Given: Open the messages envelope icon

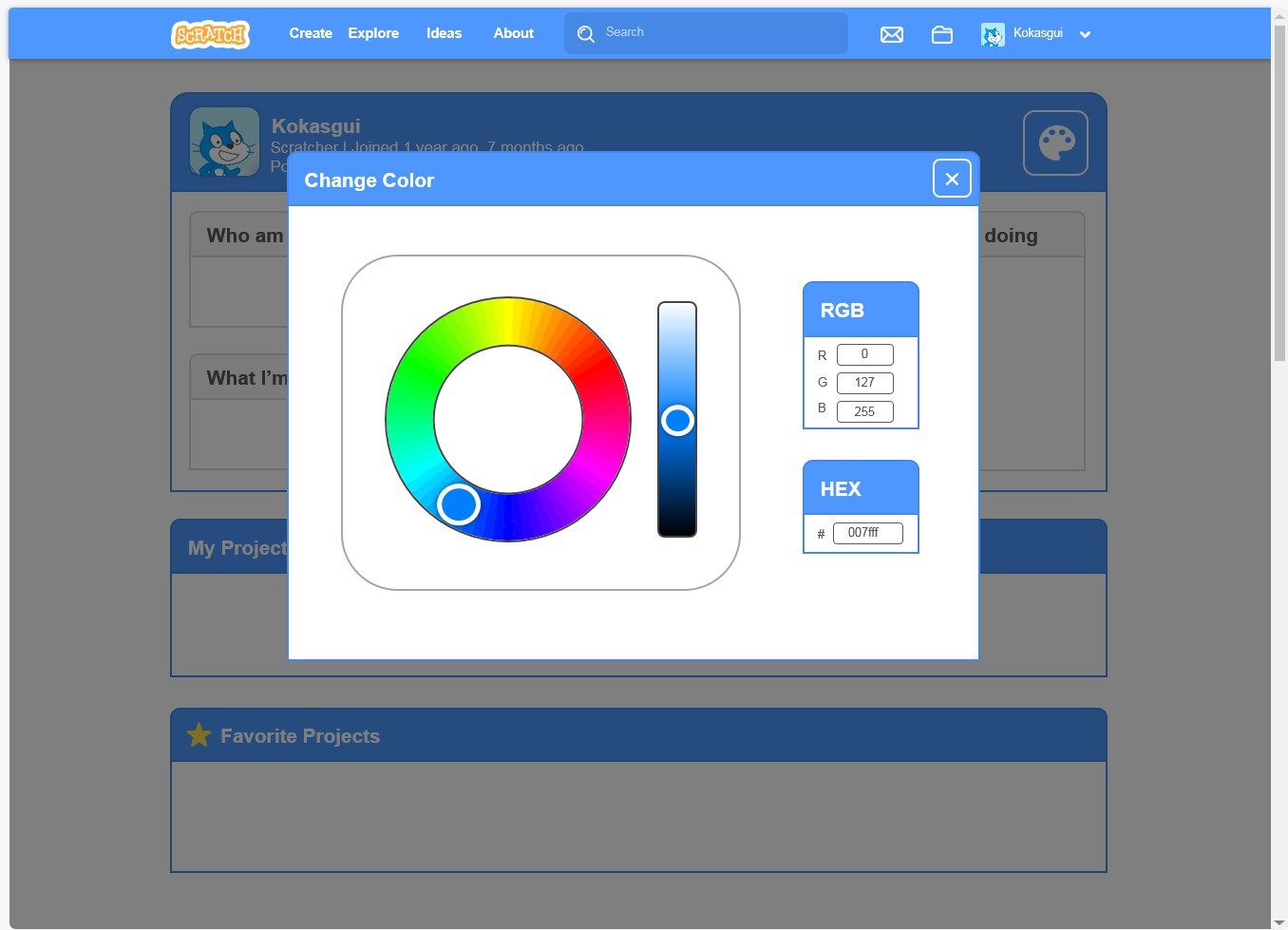Looking at the screenshot, I should (x=891, y=34).
